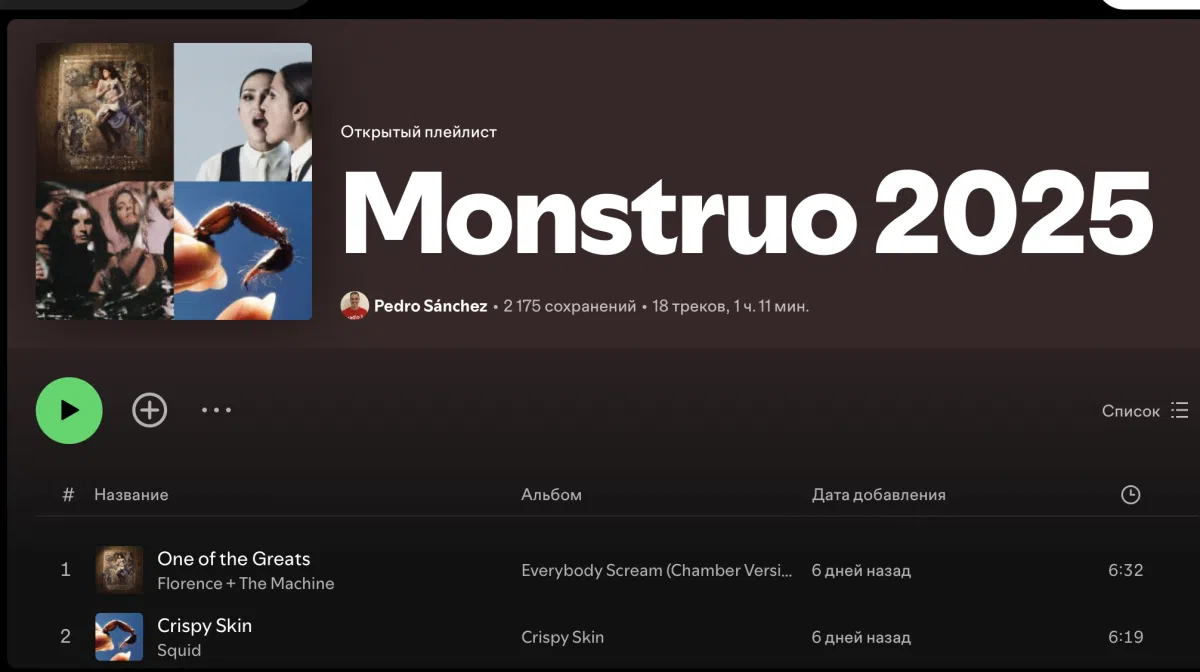
Task: Start playback with the green play button
Action: (x=69, y=410)
